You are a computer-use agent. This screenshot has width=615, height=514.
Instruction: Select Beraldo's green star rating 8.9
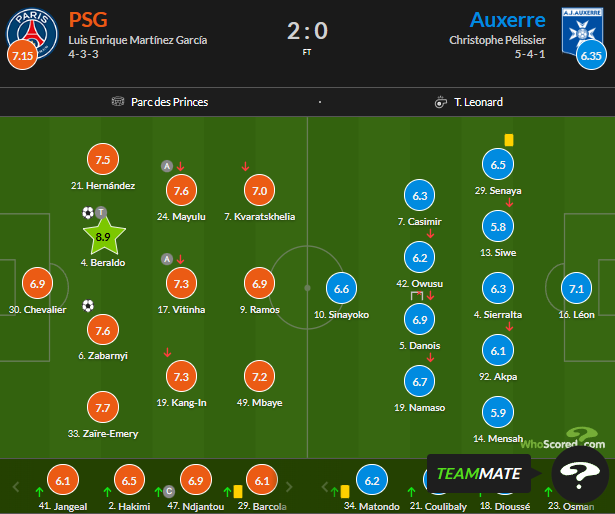click(103, 238)
